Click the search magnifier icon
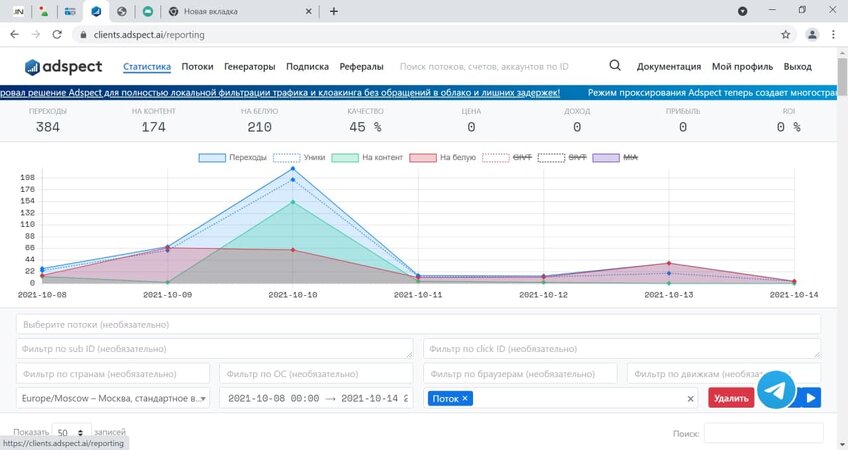The image size is (848, 450). [x=615, y=66]
